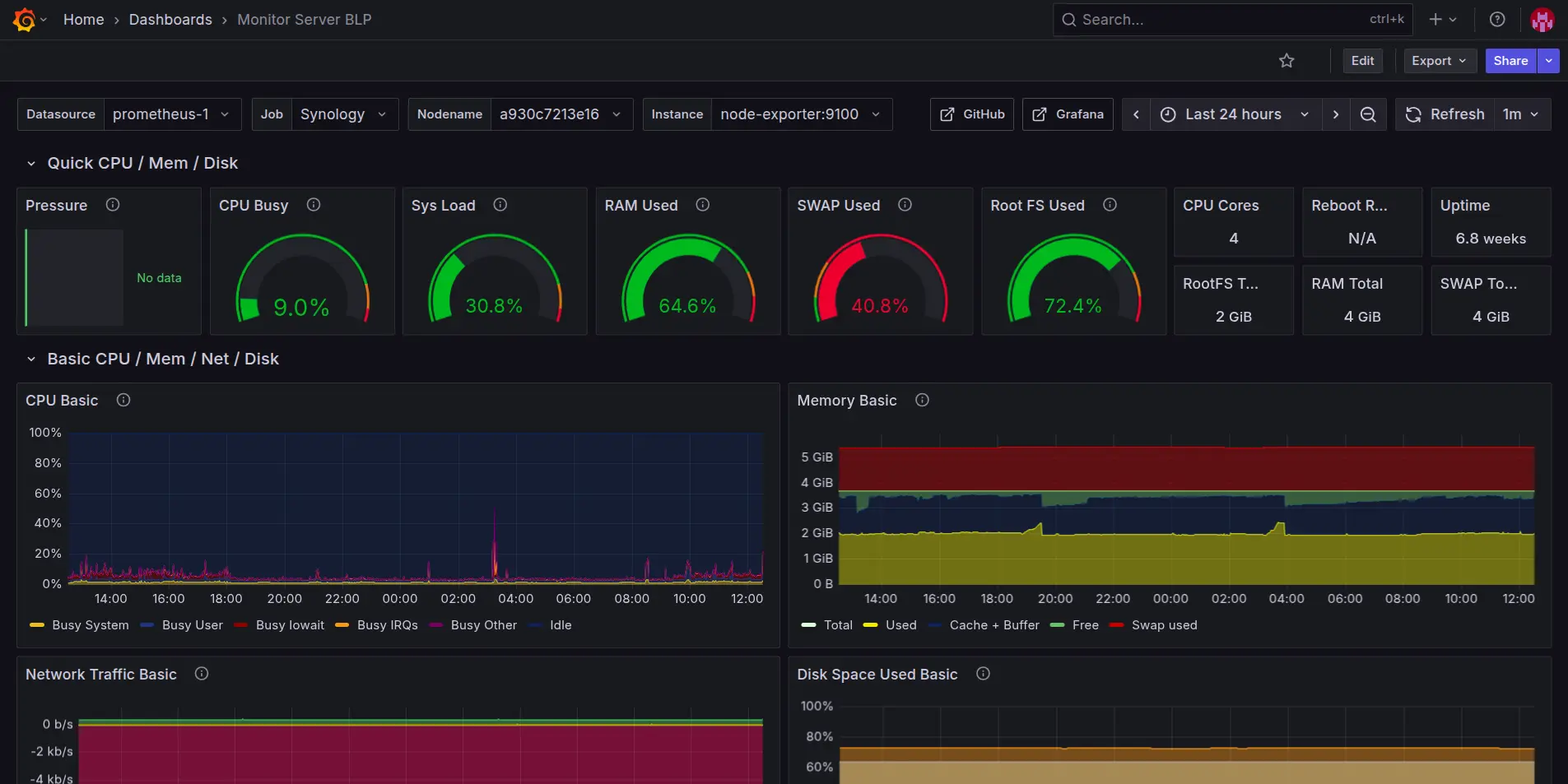Open the help question mark menu

[x=1497, y=20]
